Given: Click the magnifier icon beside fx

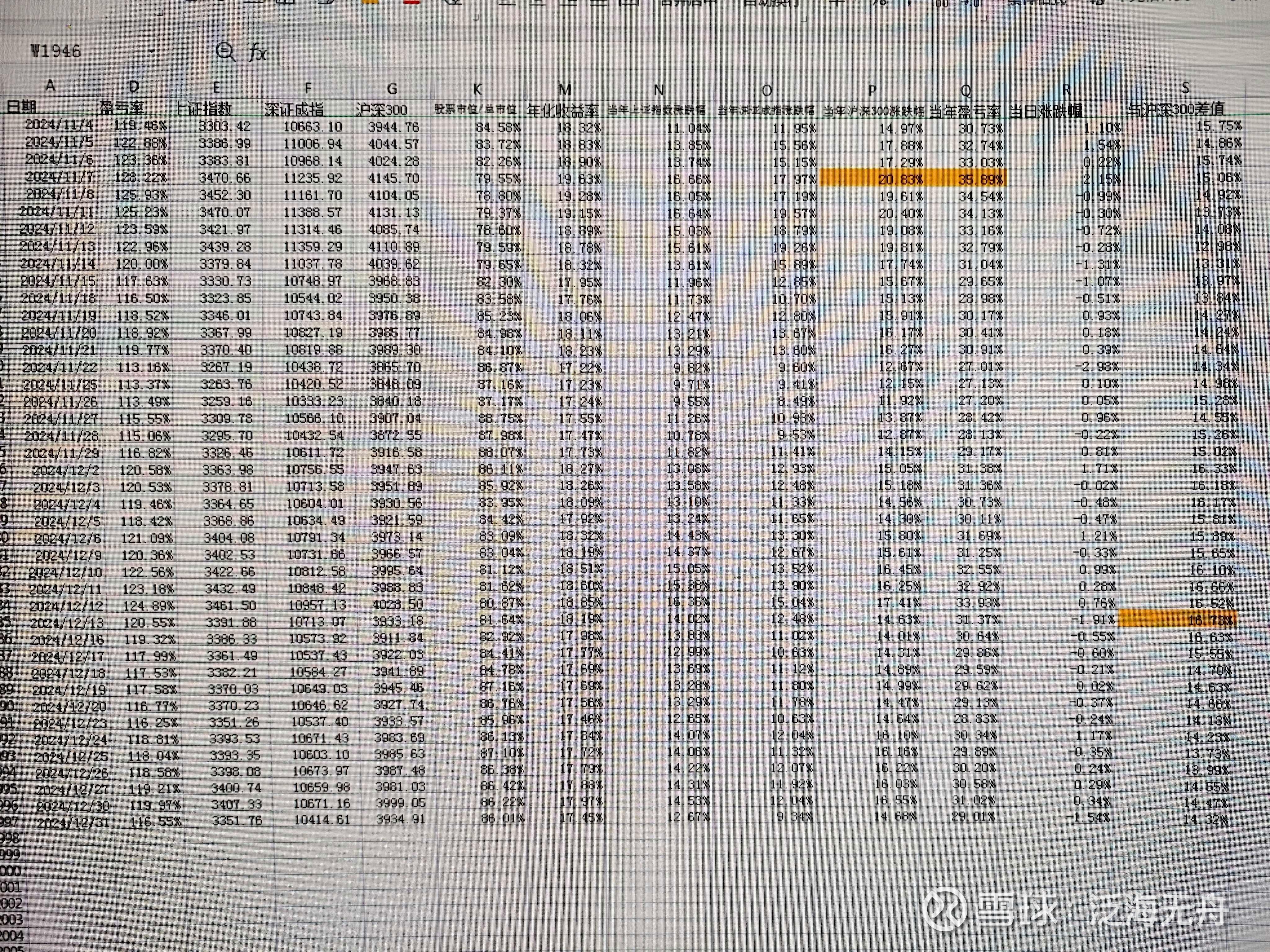Looking at the screenshot, I should point(225,52).
